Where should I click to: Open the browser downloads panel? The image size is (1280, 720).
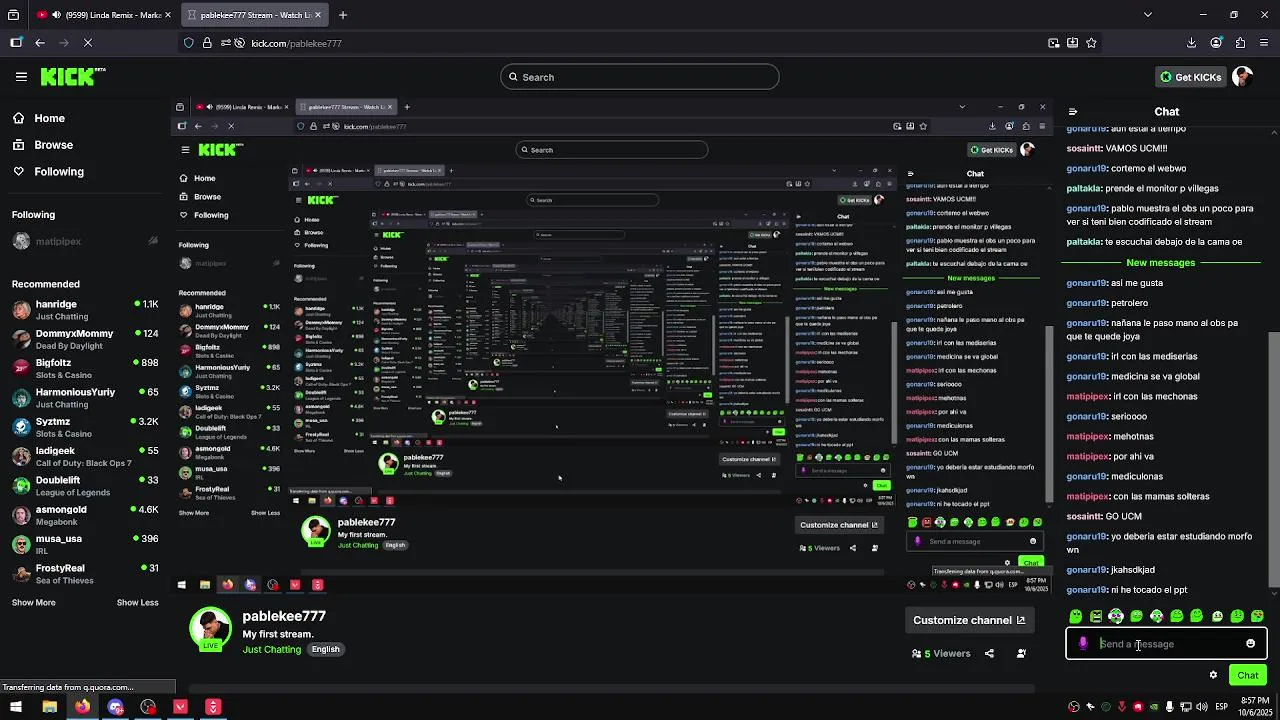tap(1191, 43)
